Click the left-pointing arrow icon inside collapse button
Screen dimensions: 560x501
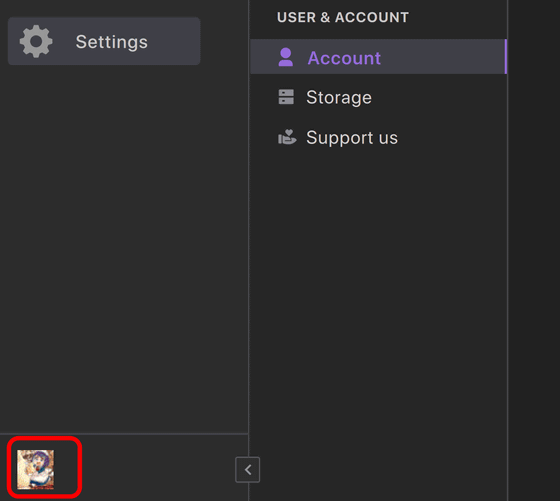pos(248,470)
